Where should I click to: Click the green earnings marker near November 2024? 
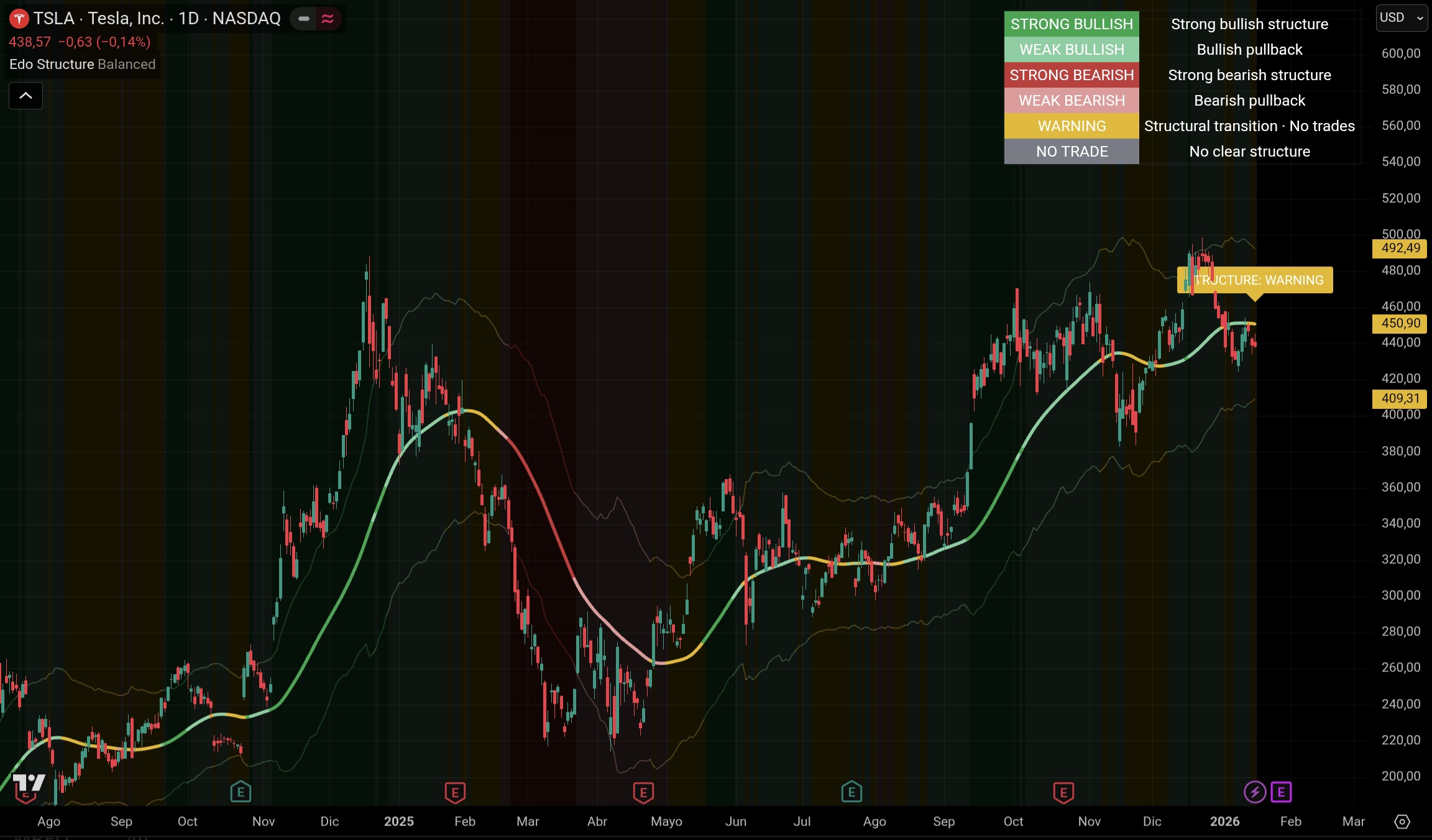[241, 792]
